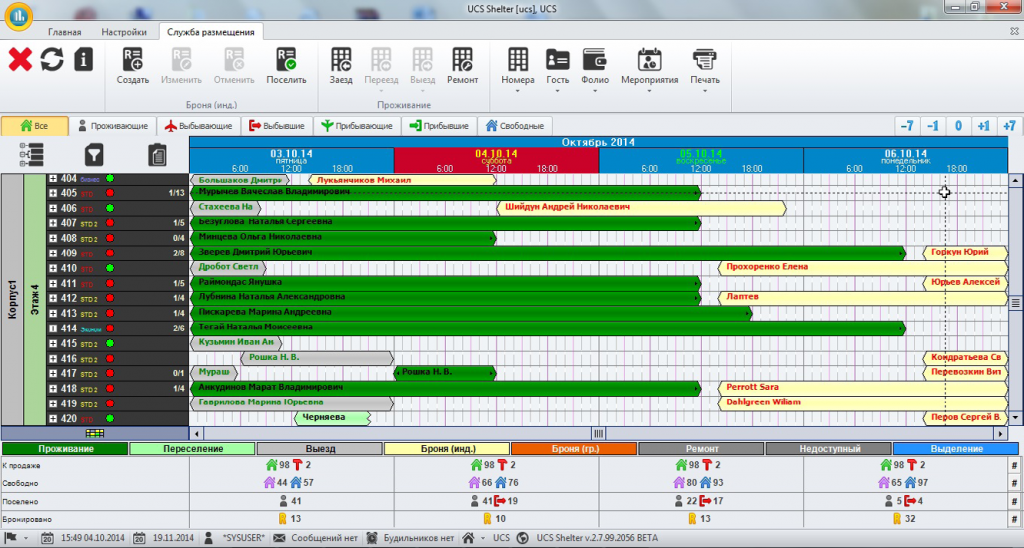
Task: Switch to the Главная tab
Action: point(65,32)
